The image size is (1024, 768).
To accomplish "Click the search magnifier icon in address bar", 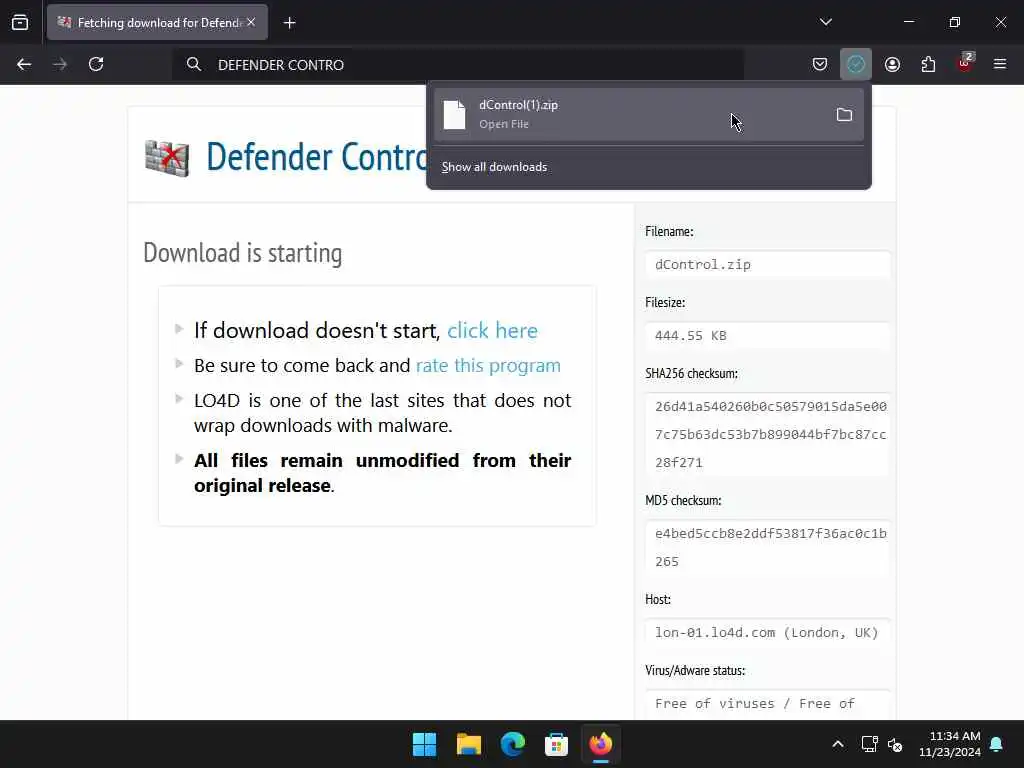I will pyautogui.click(x=193, y=64).
